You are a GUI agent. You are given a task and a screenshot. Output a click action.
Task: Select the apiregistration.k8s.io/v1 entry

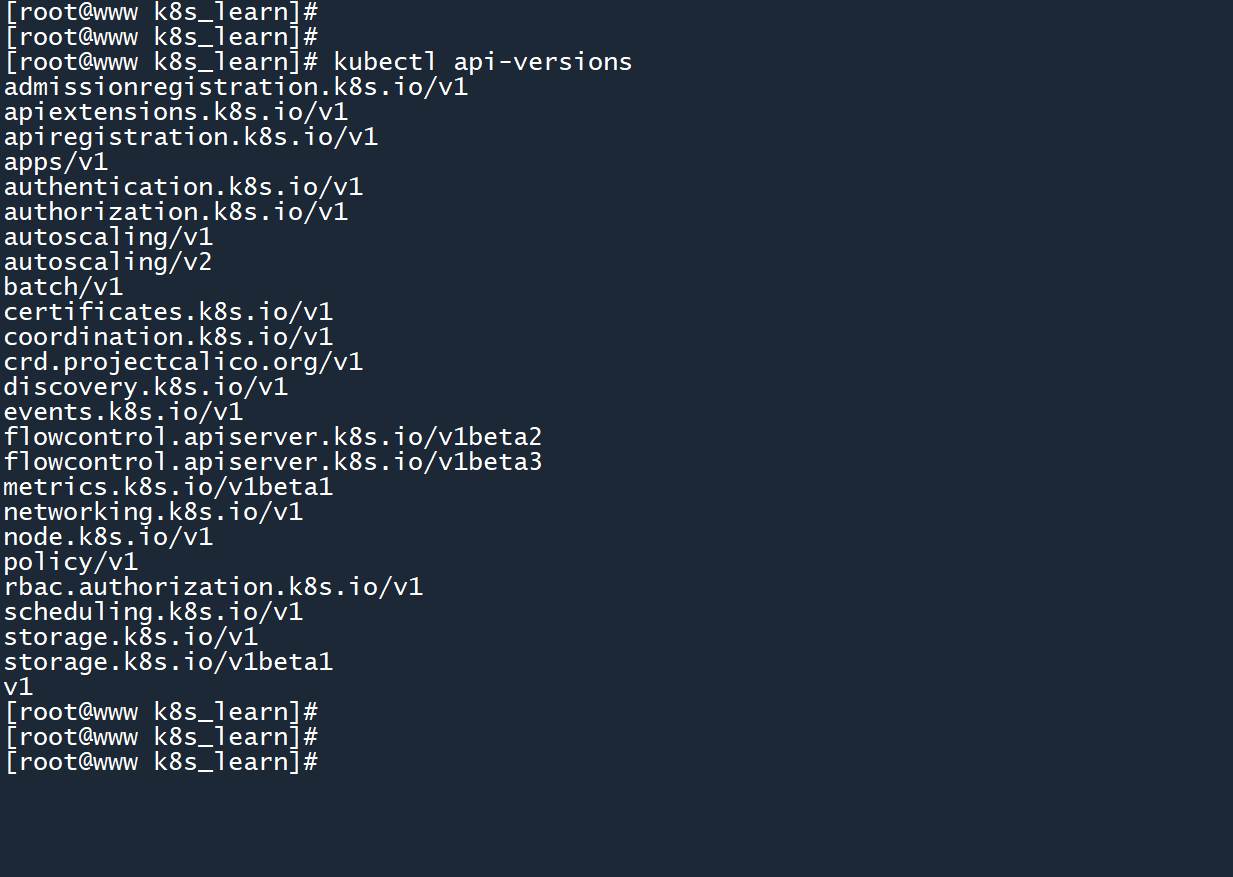click(x=191, y=137)
